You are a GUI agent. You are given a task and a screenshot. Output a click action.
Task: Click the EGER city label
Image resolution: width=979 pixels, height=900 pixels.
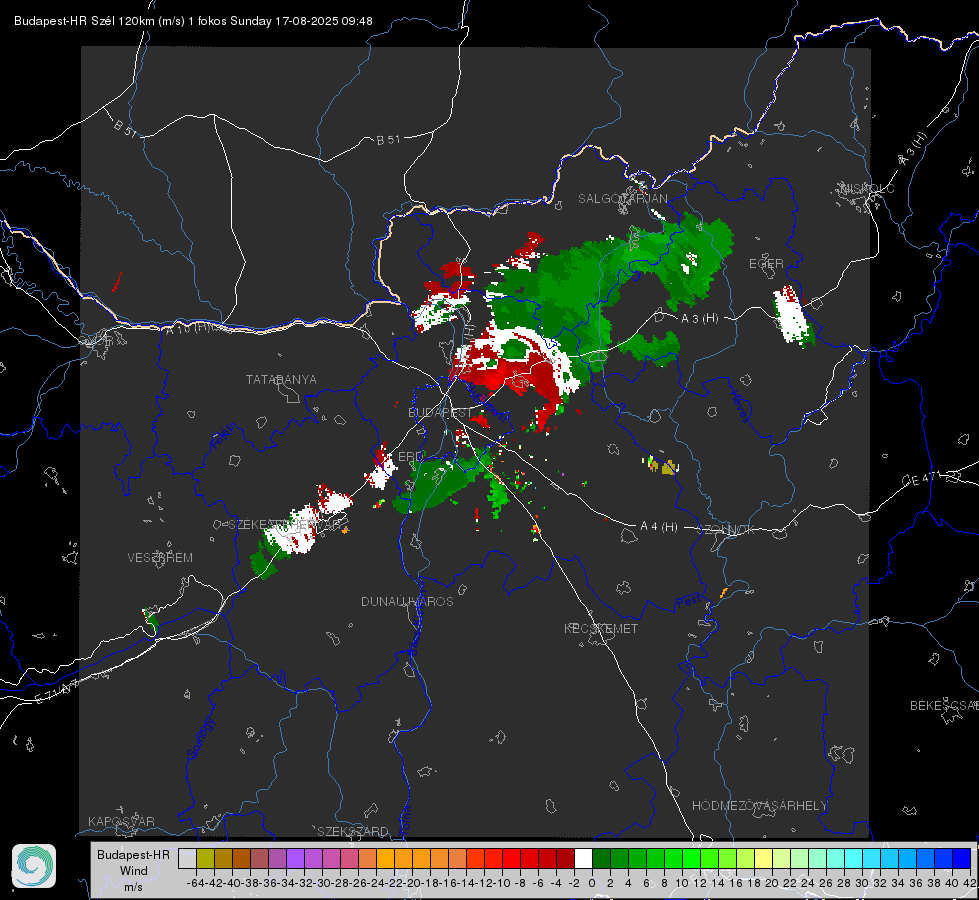pos(766,264)
